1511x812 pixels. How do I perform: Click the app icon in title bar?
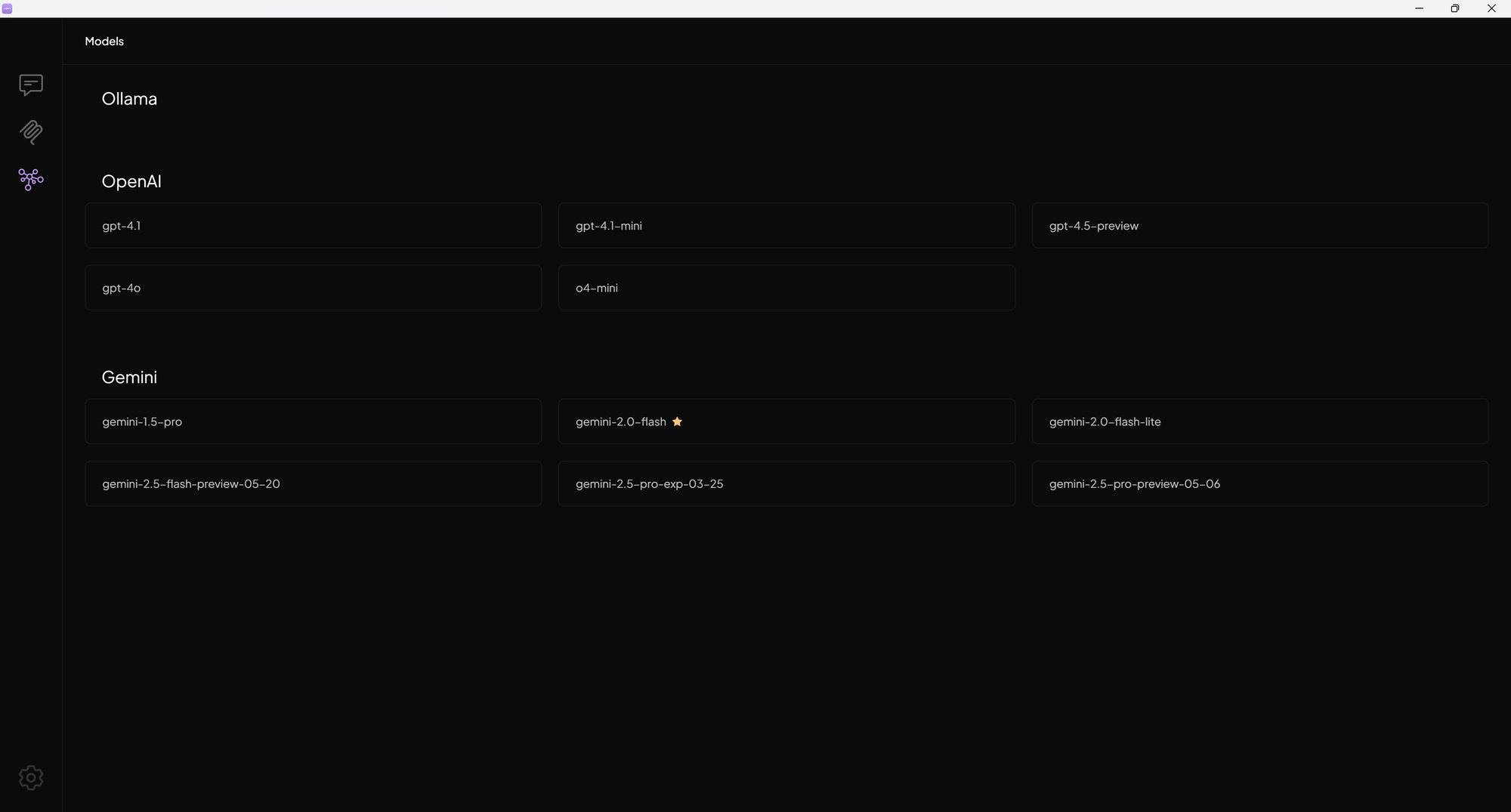(x=8, y=8)
